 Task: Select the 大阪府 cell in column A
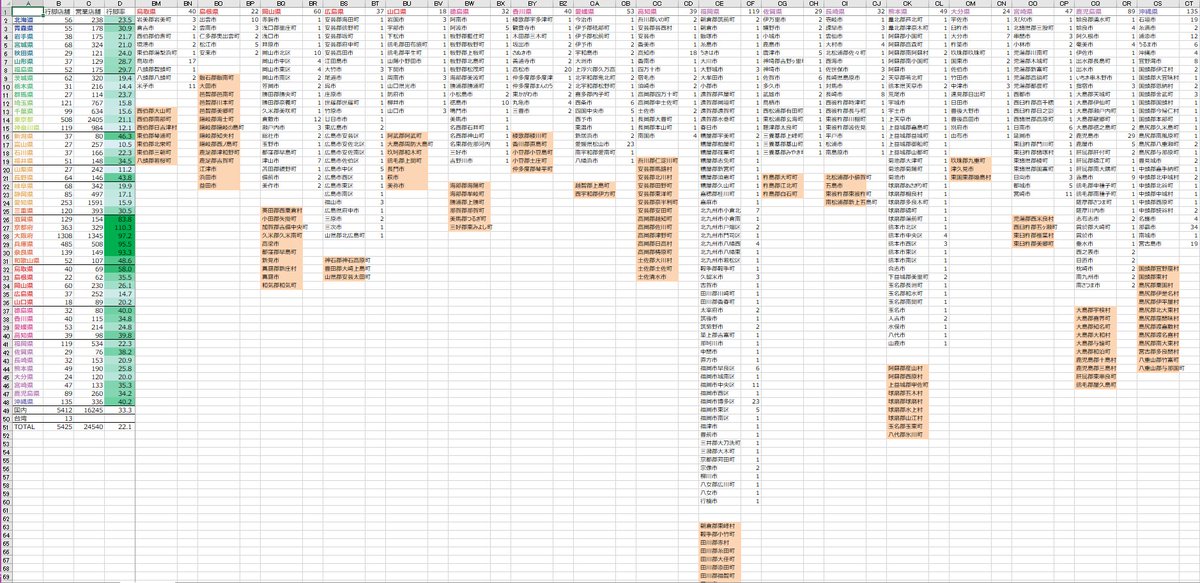(28, 236)
